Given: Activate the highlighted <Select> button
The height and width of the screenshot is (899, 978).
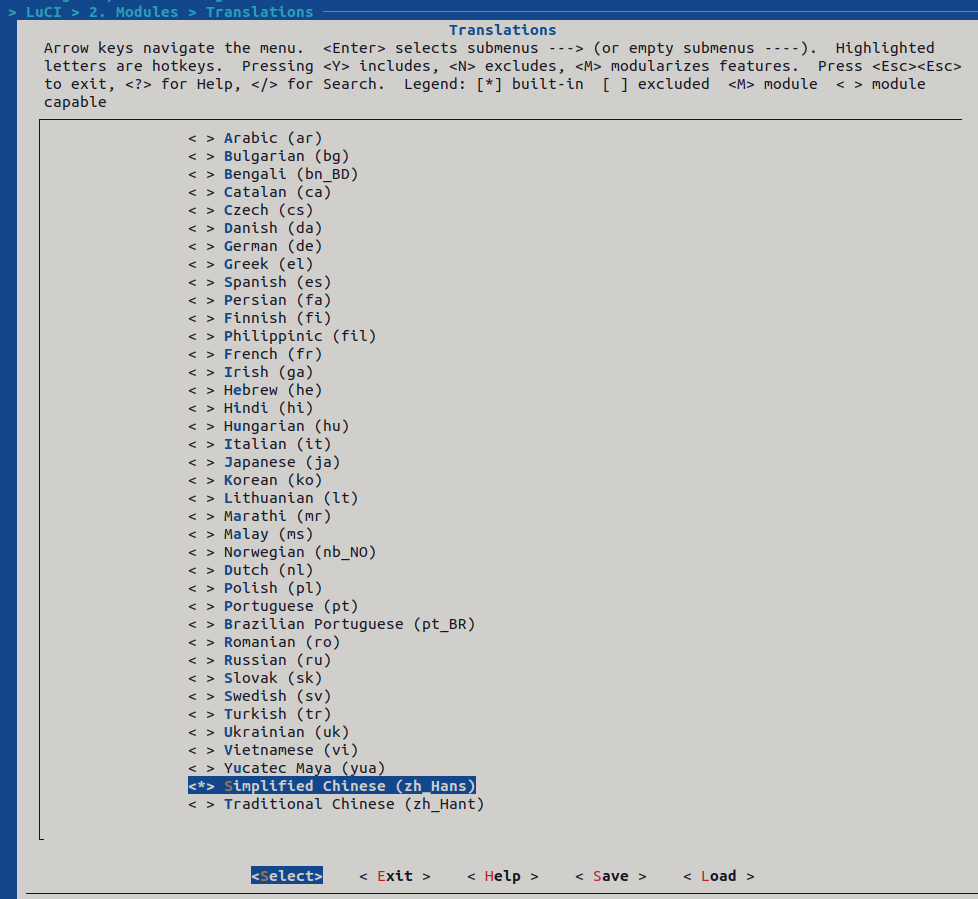Looking at the screenshot, I should [x=287, y=876].
